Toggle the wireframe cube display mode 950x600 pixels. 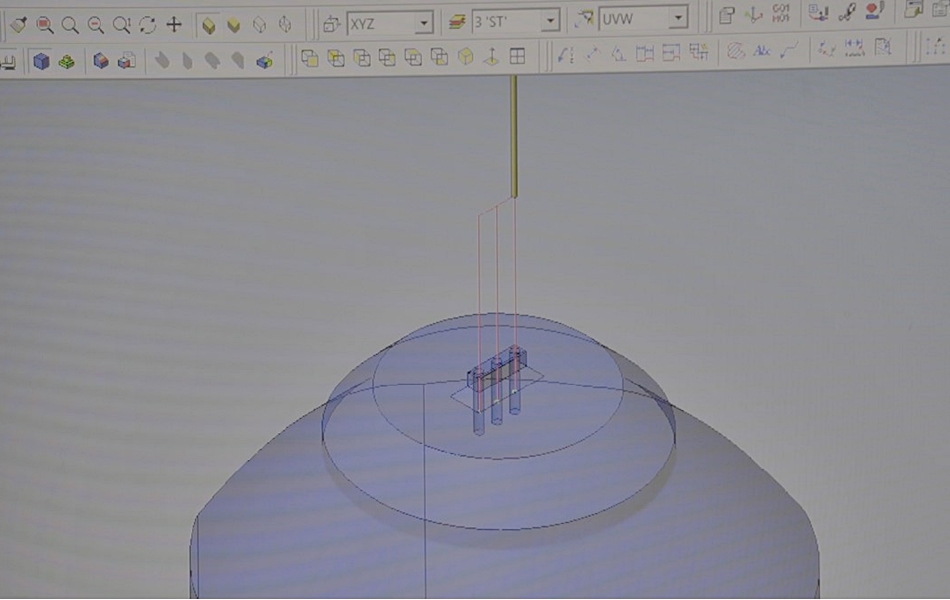click(259, 25)
